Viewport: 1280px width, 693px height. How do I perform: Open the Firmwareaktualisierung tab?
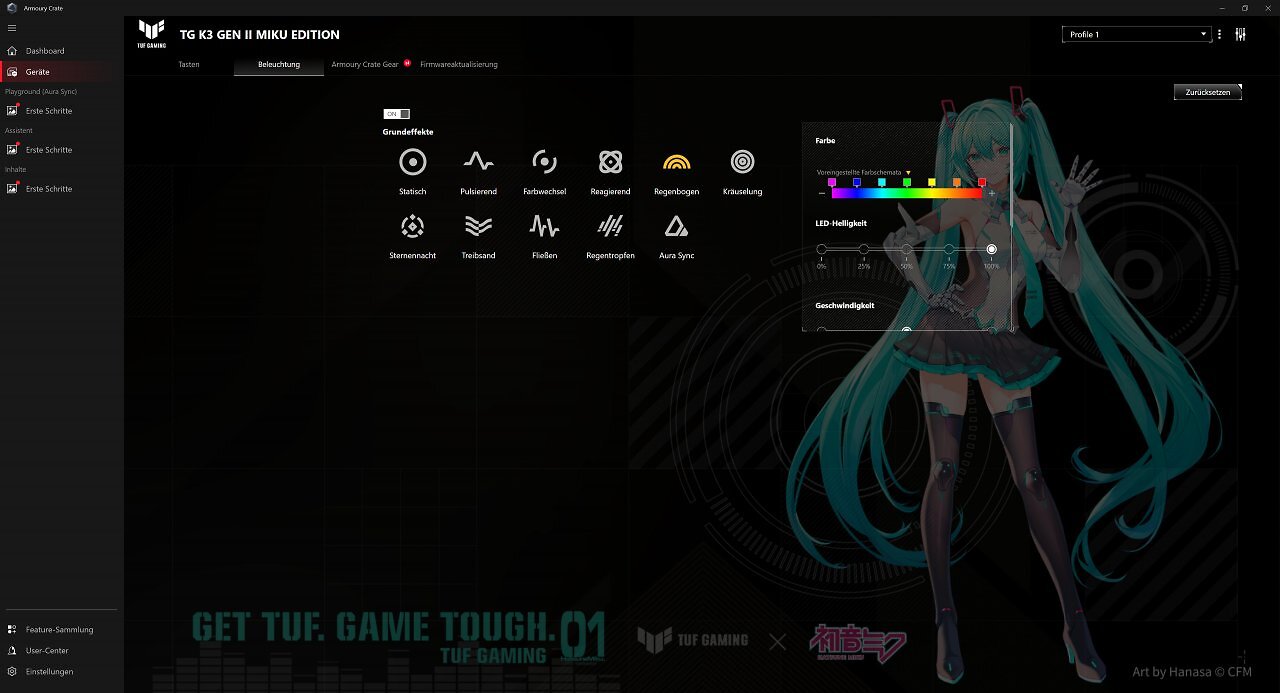point(459,64)
